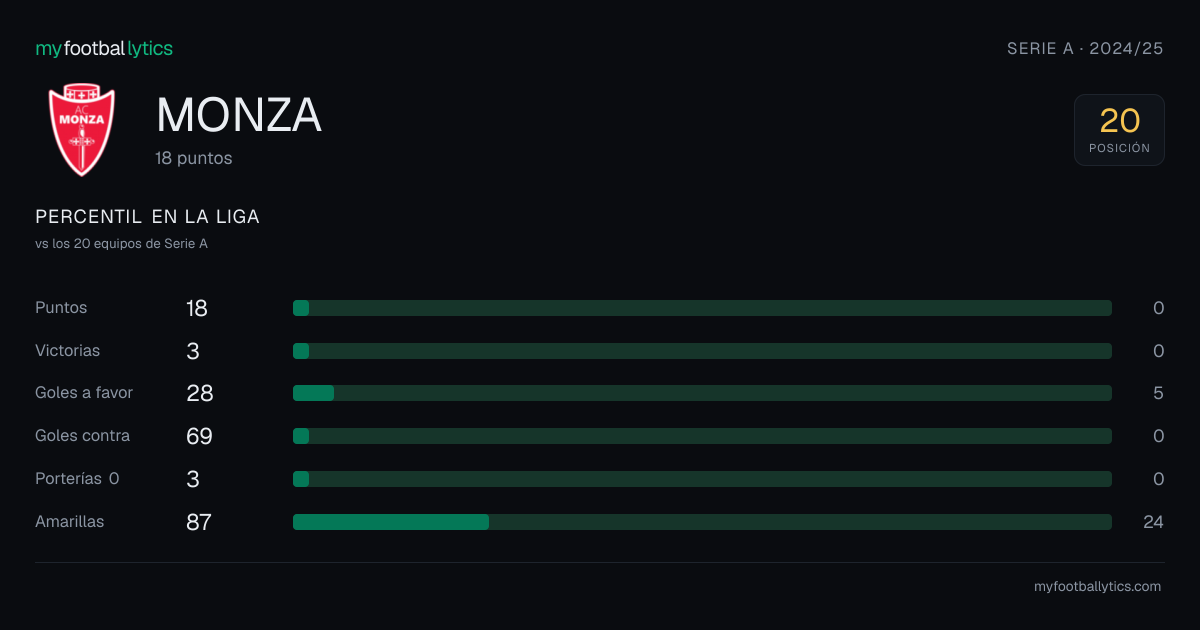Image resolution: width=1200 pixels, height=630 pixels.
Task: Click the PERCENTIL EN LA LIGA heading
Action: pyautogui.click(x=147, y=217)
